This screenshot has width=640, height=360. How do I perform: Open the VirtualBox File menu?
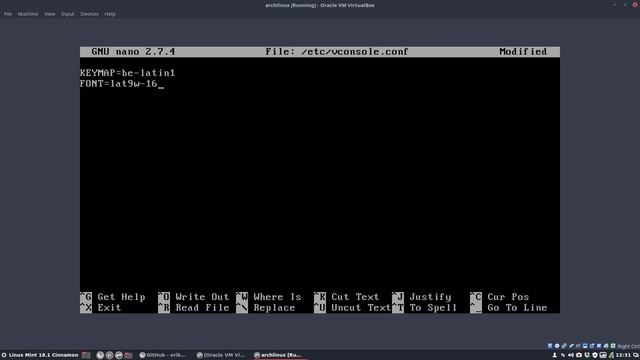8,14
